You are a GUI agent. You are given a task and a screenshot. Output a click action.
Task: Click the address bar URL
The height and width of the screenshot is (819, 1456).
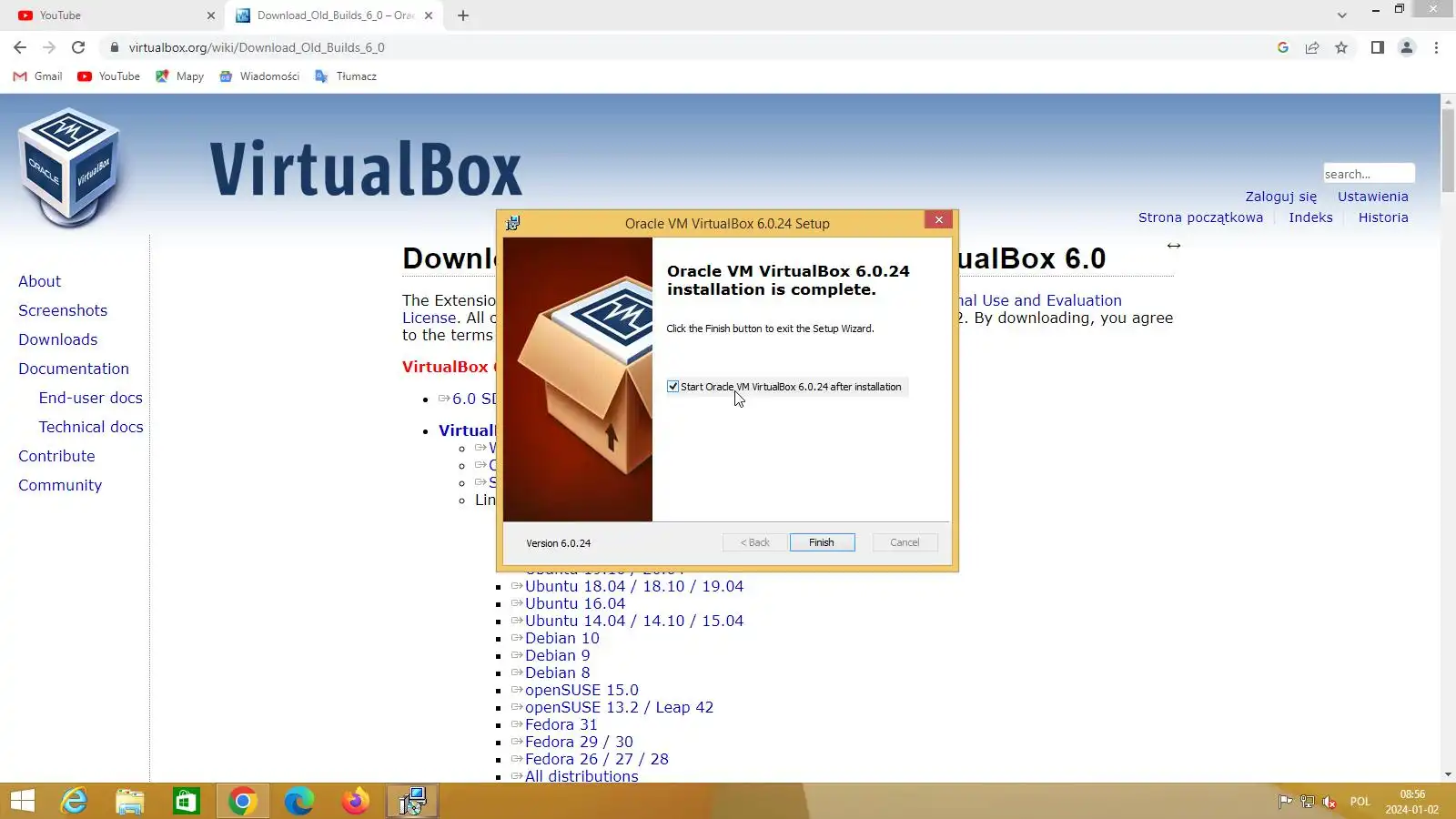click(257, 47)
